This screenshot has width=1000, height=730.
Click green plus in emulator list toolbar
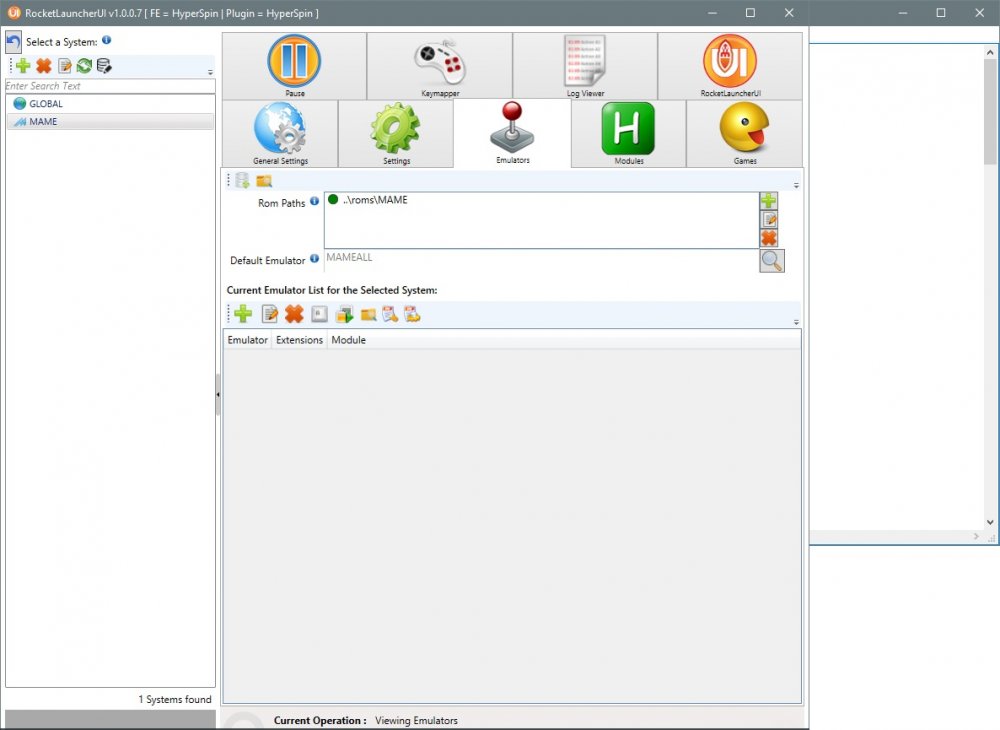tap(243, 314)
